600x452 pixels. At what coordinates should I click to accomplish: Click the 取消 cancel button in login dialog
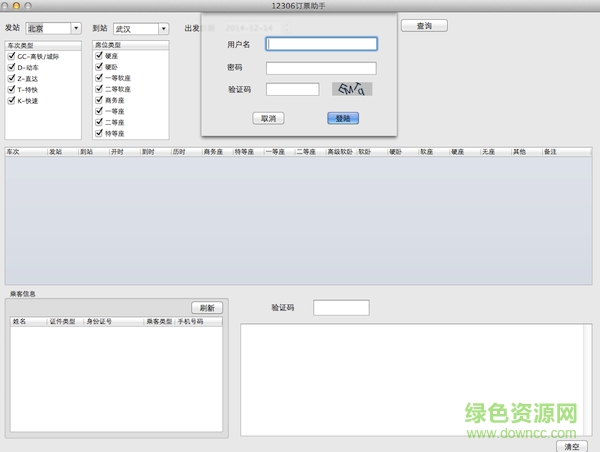[268, 118]
